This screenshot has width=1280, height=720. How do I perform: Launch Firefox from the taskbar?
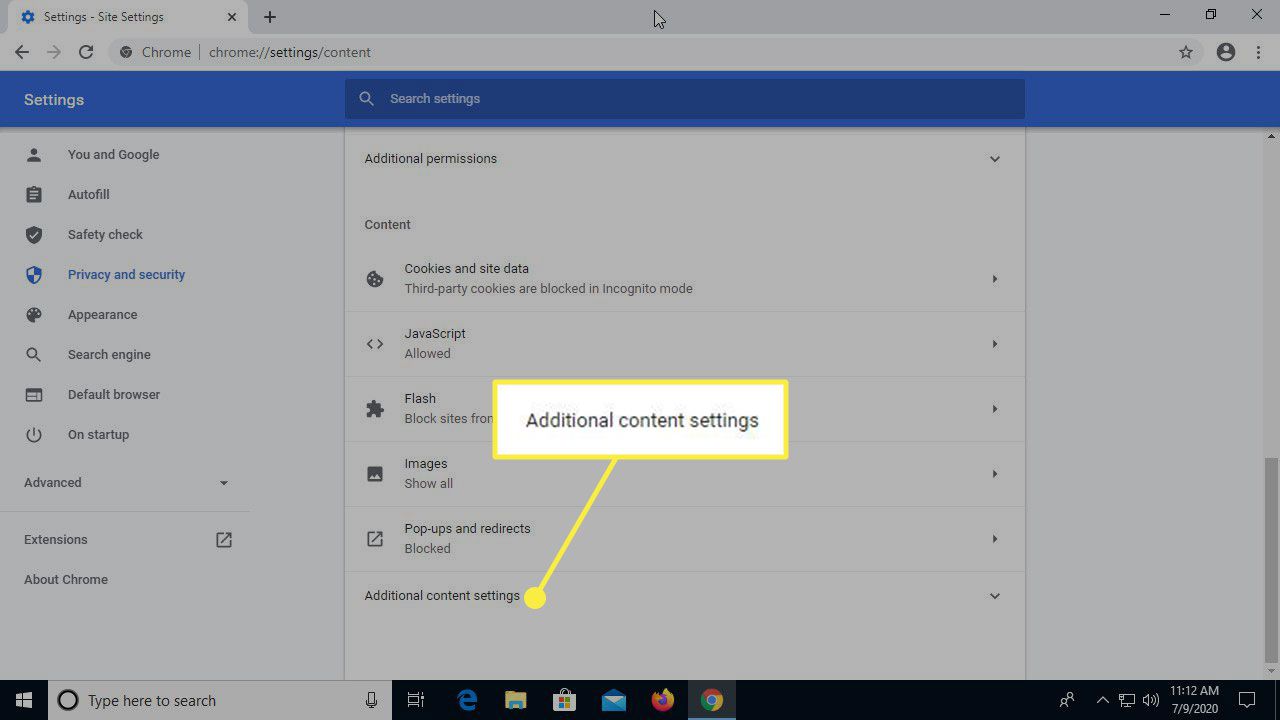coord(662,700)
